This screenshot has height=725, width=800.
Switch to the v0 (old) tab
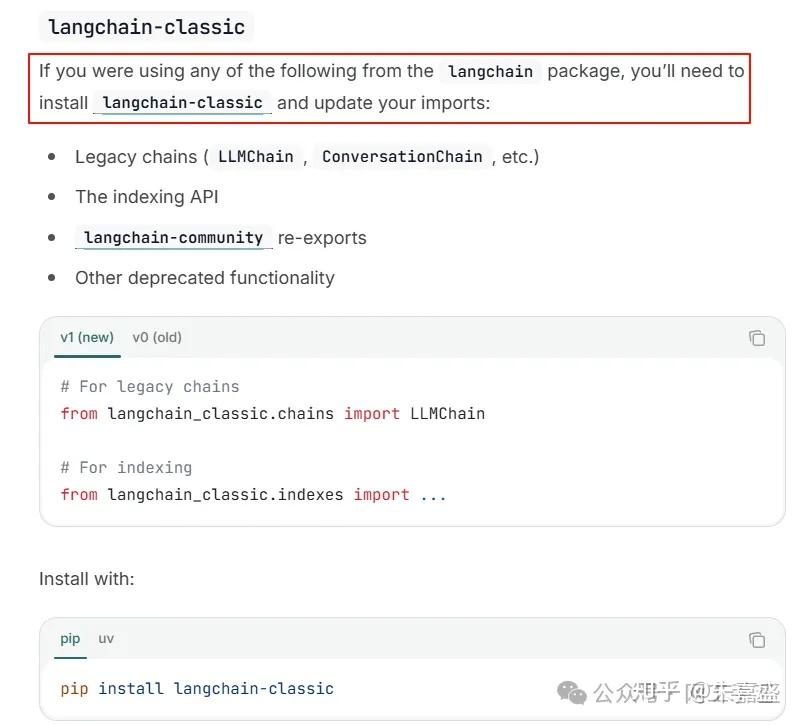(x=156, y=337)
